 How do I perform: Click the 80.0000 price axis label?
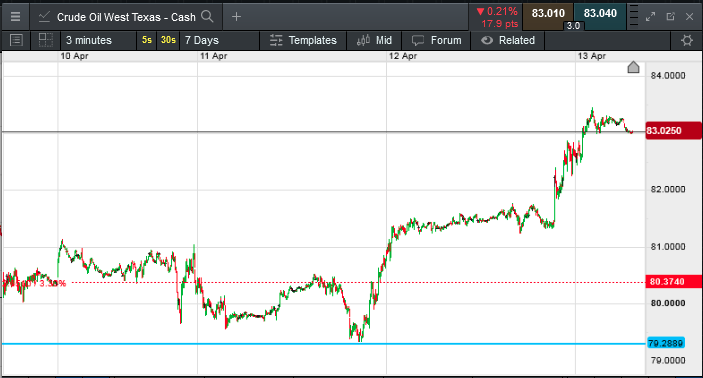668,303
